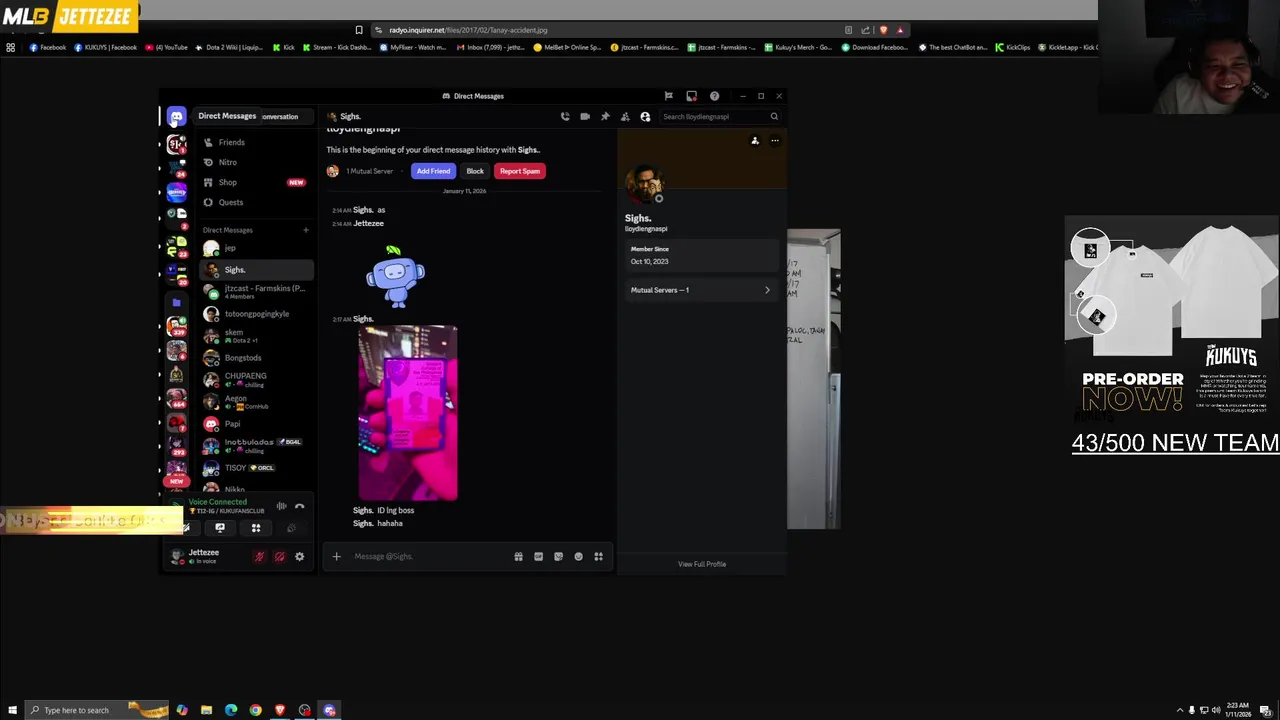This screenshot has width=1280, height=720.
Task: Open voice noise suppression icon
Action: pos(281,507)
